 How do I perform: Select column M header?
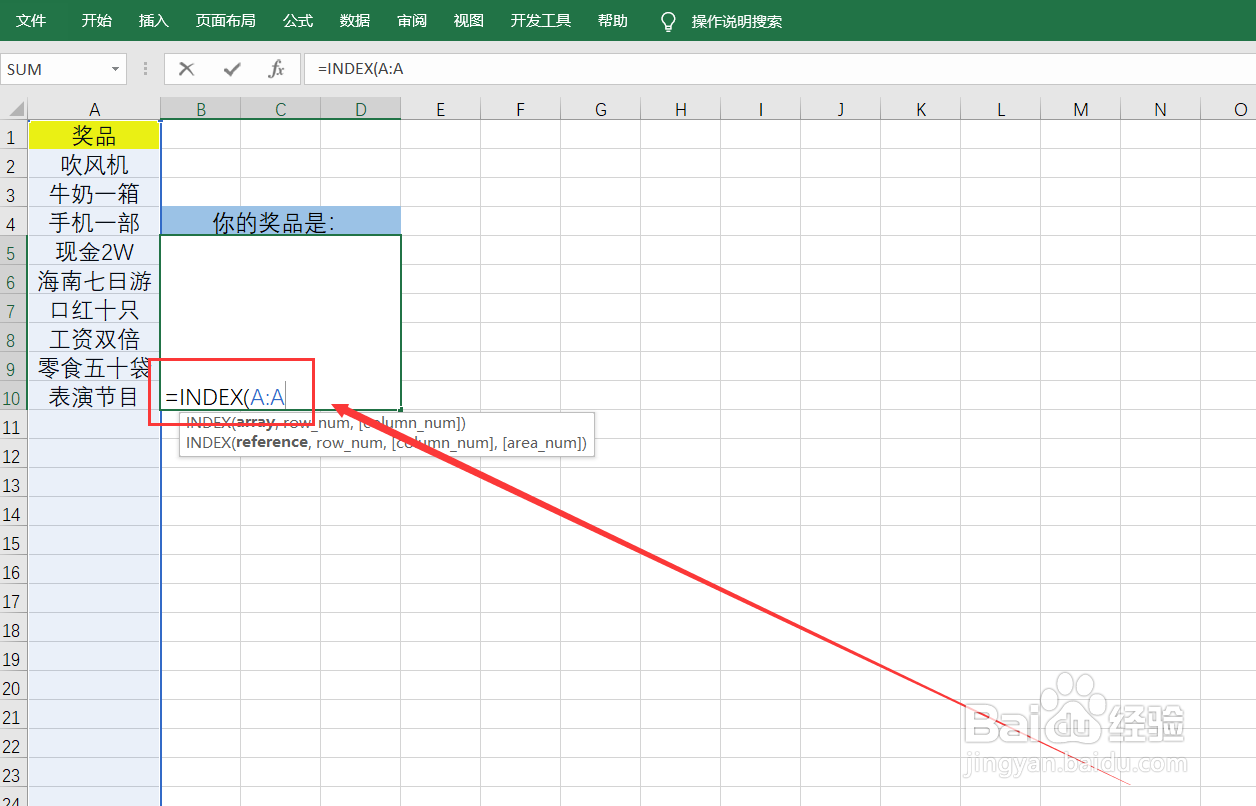(1081, 109)
